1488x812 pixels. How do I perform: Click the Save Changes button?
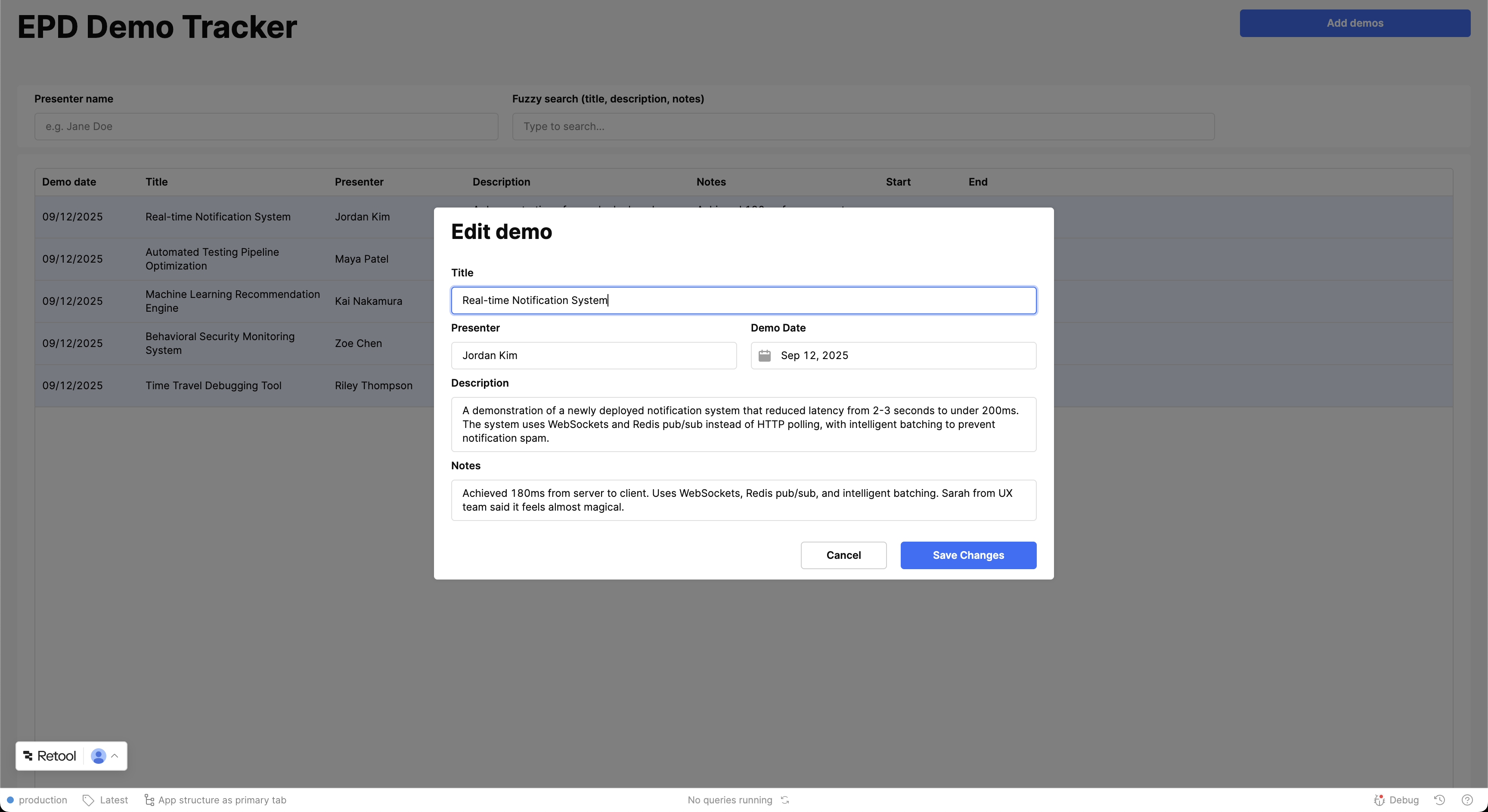[967, 555]
